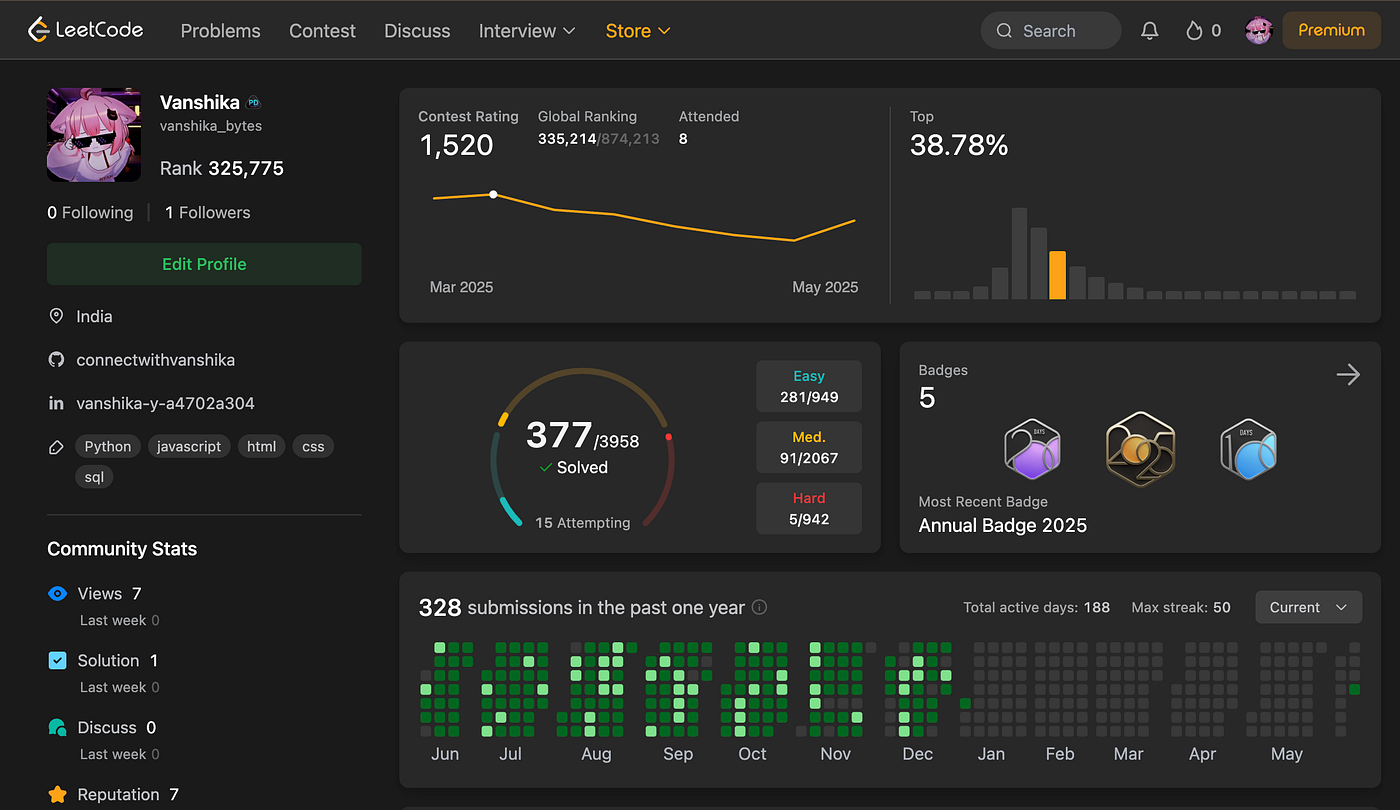Click the Discuss chat icon

[x=58, y=728]
